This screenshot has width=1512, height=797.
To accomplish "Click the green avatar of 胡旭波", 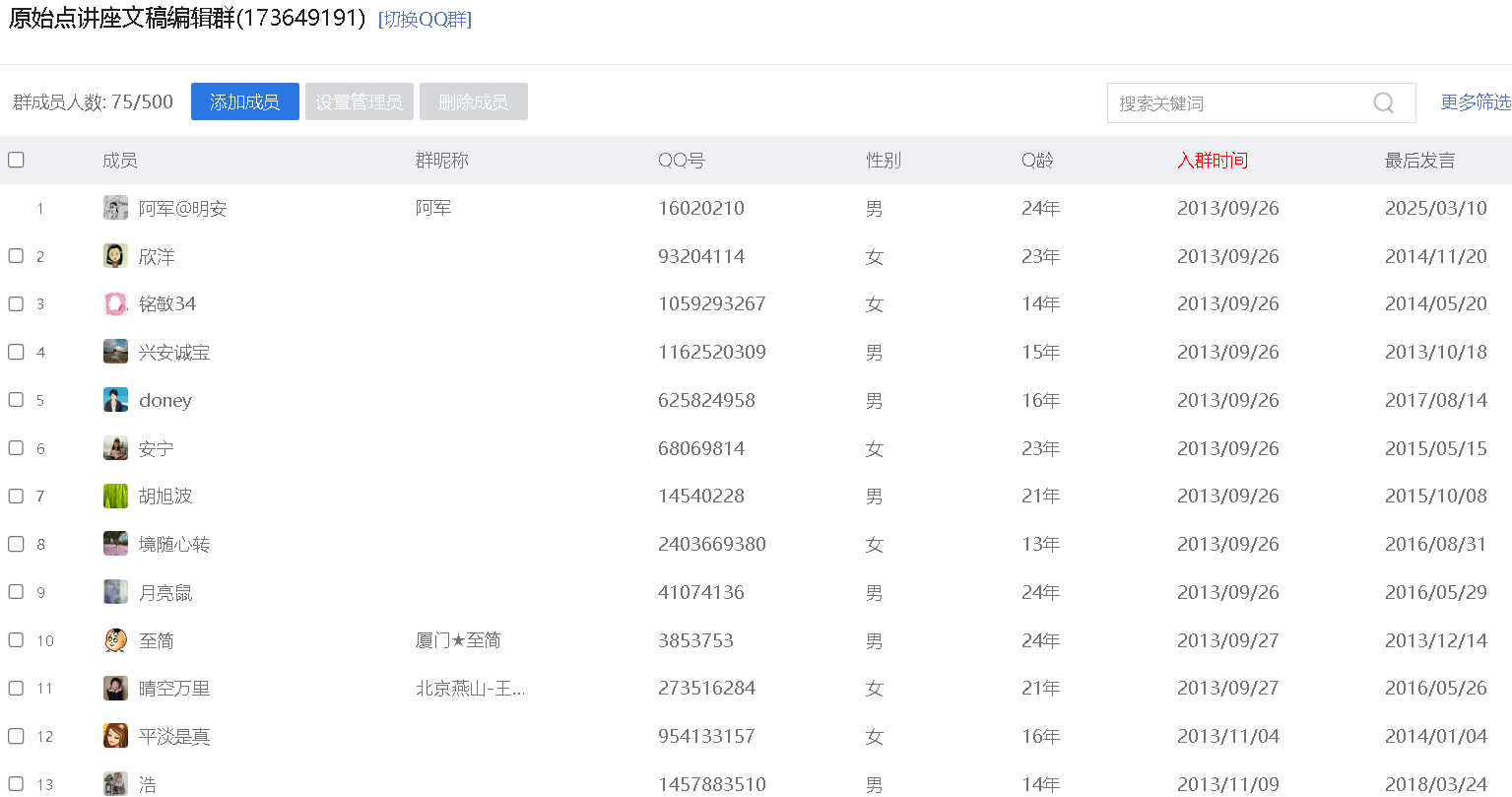I will pyautogui.click(x=115, y=496).
